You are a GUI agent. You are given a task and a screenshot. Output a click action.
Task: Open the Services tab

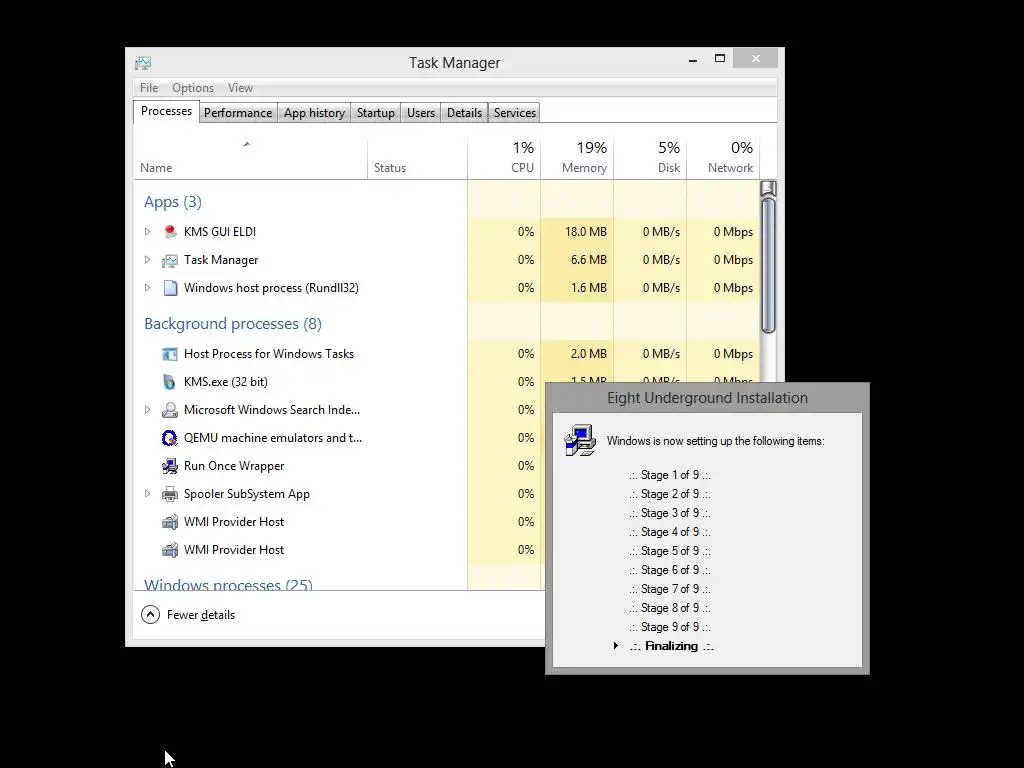pyautogui.click(x=515, y=113)
